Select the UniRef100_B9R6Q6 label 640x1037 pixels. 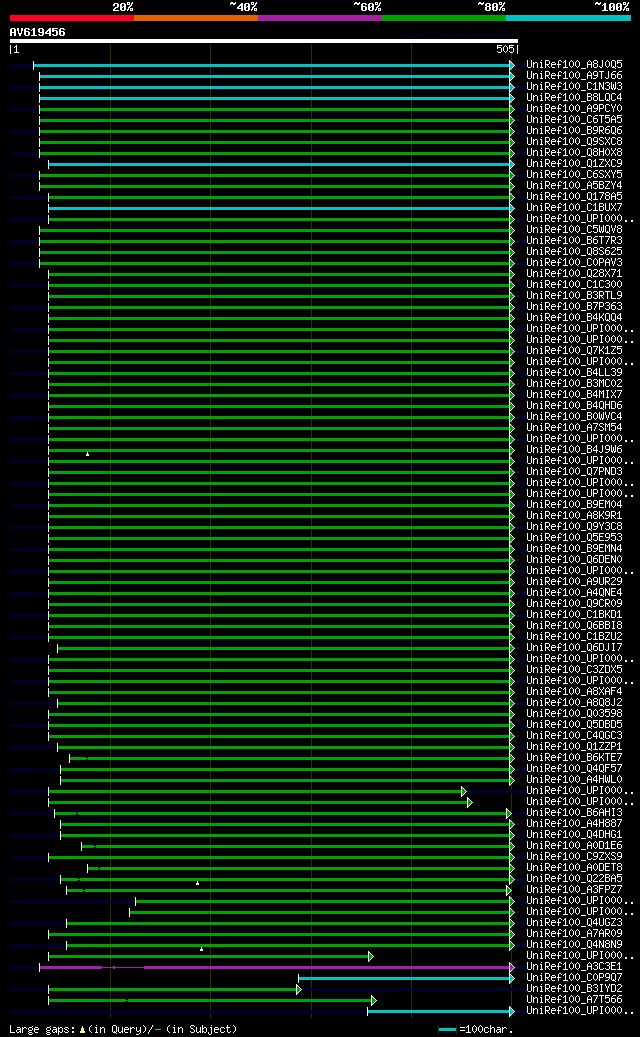point(574,131)
